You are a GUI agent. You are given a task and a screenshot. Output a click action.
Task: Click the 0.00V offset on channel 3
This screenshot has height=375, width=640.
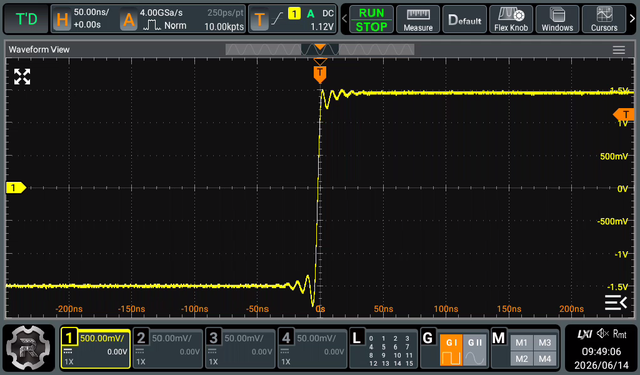(262, 352)
